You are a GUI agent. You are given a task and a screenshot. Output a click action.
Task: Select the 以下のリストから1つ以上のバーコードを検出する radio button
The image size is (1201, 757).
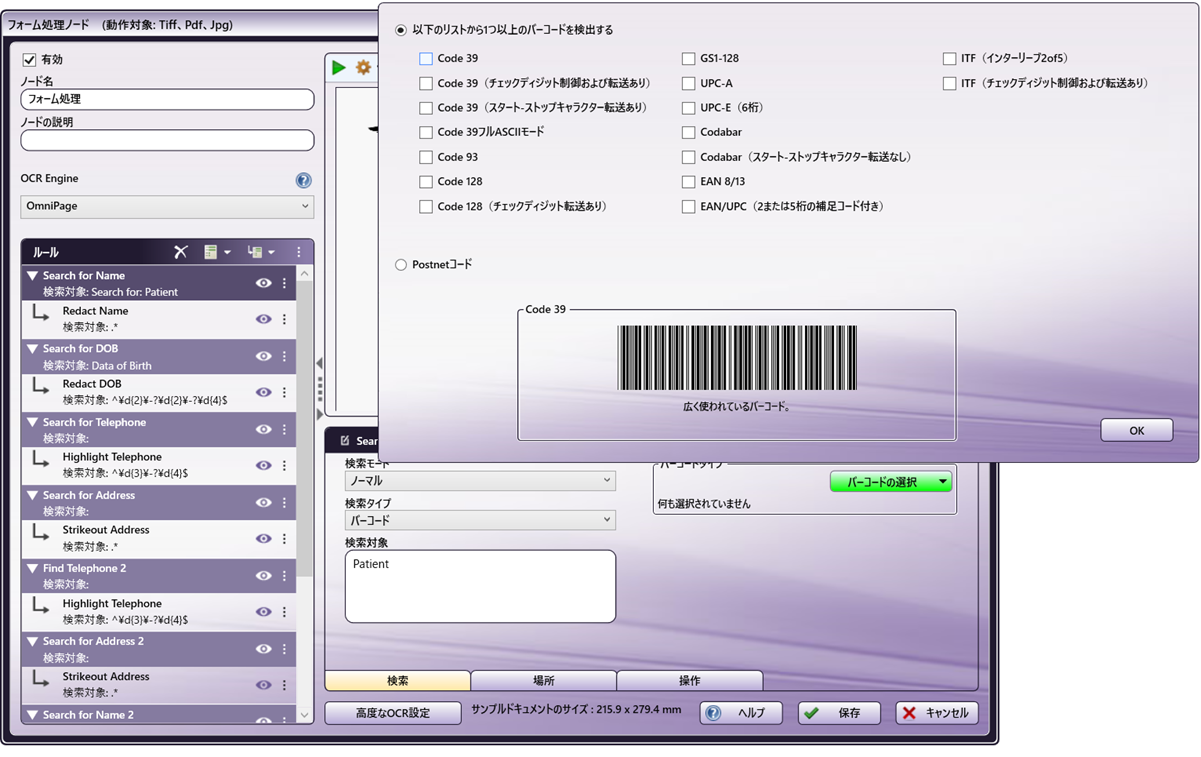401,30
